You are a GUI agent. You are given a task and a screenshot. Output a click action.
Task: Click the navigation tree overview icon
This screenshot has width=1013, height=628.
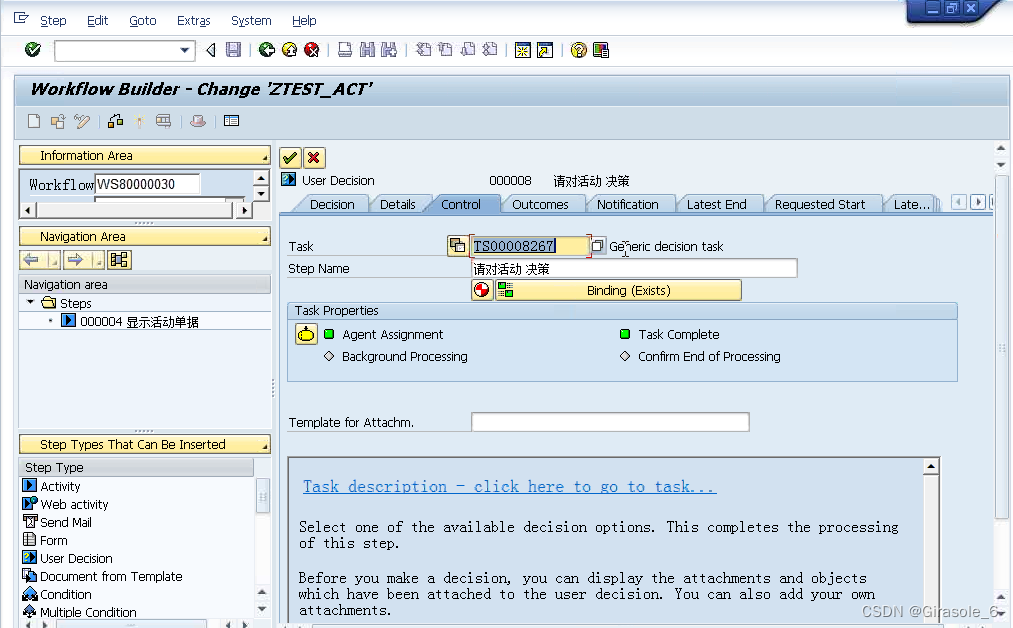tap(119, 260)
